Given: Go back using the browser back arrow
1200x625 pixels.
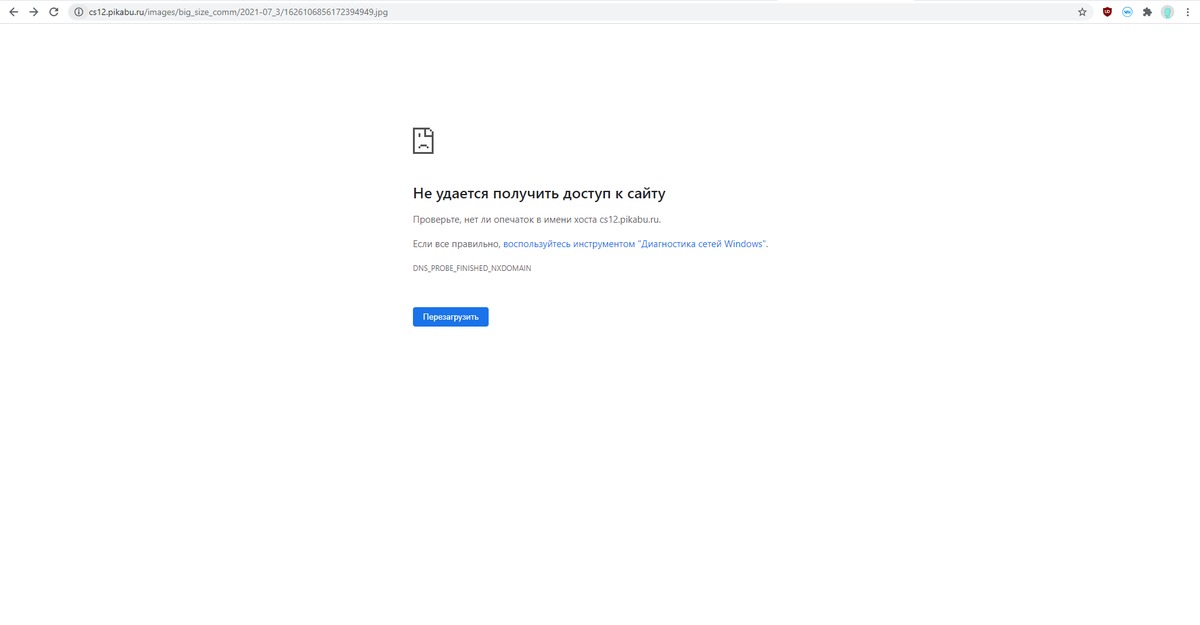Looking at the screenshot, I should 13,12.
